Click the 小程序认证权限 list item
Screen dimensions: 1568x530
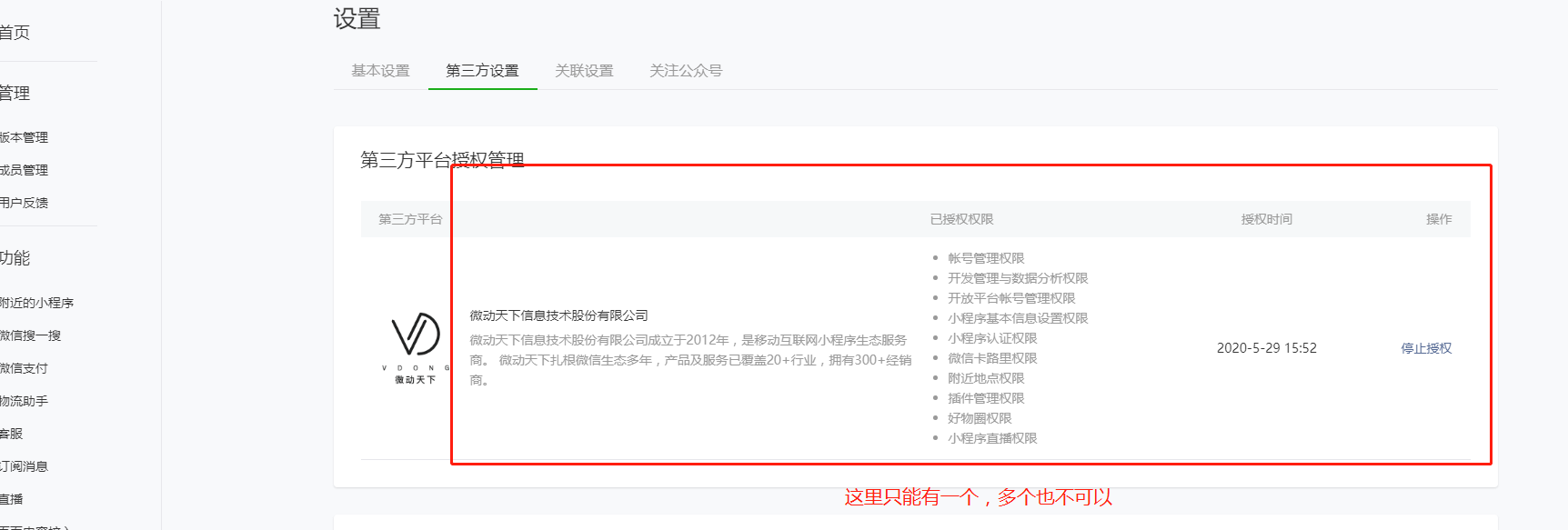992,338
